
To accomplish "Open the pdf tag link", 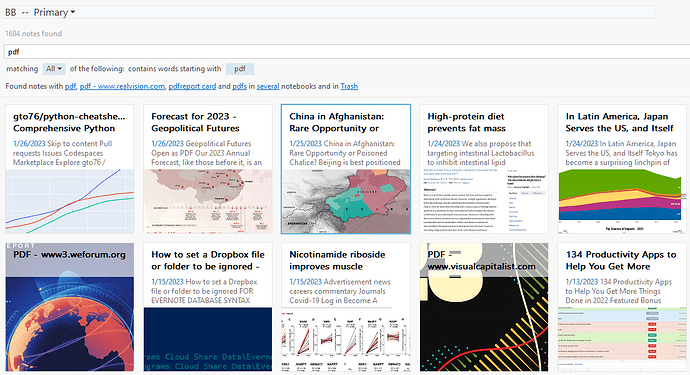I will [x=70, y=86].
